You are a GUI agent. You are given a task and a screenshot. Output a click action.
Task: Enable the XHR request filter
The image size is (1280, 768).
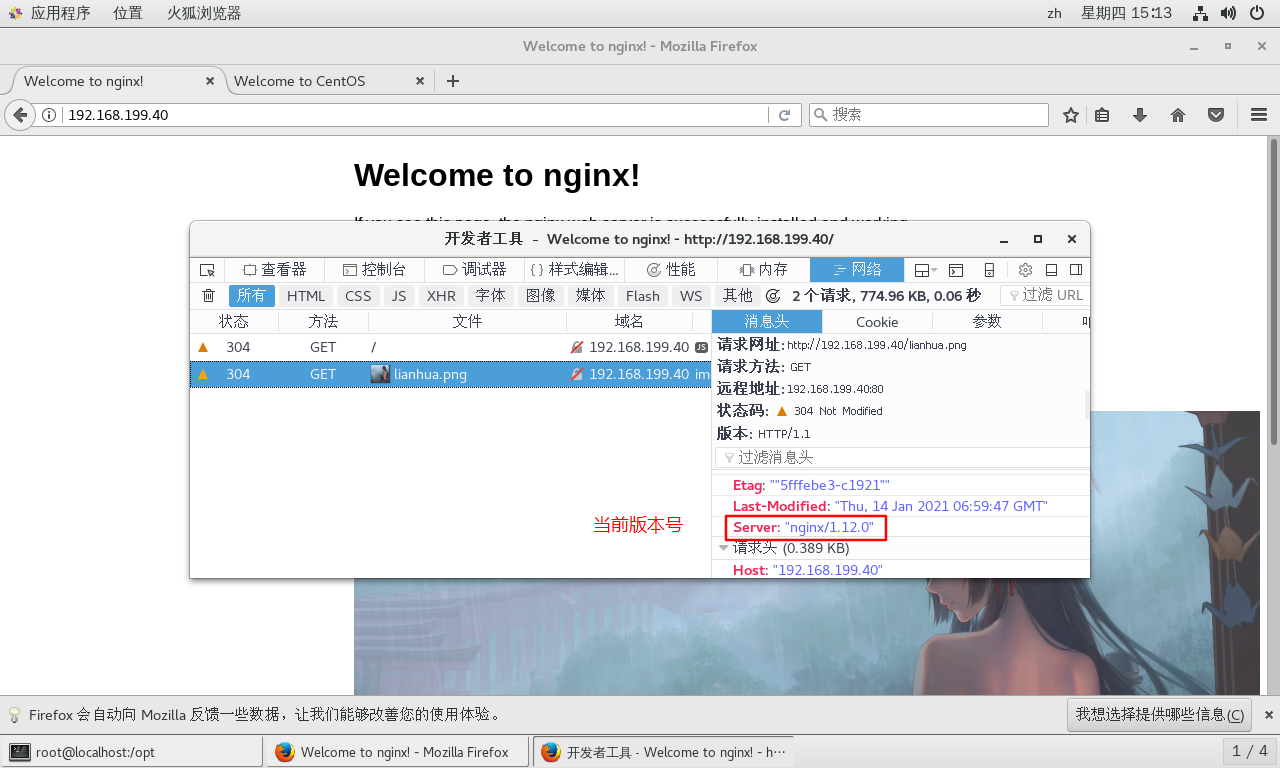point(441,295)
